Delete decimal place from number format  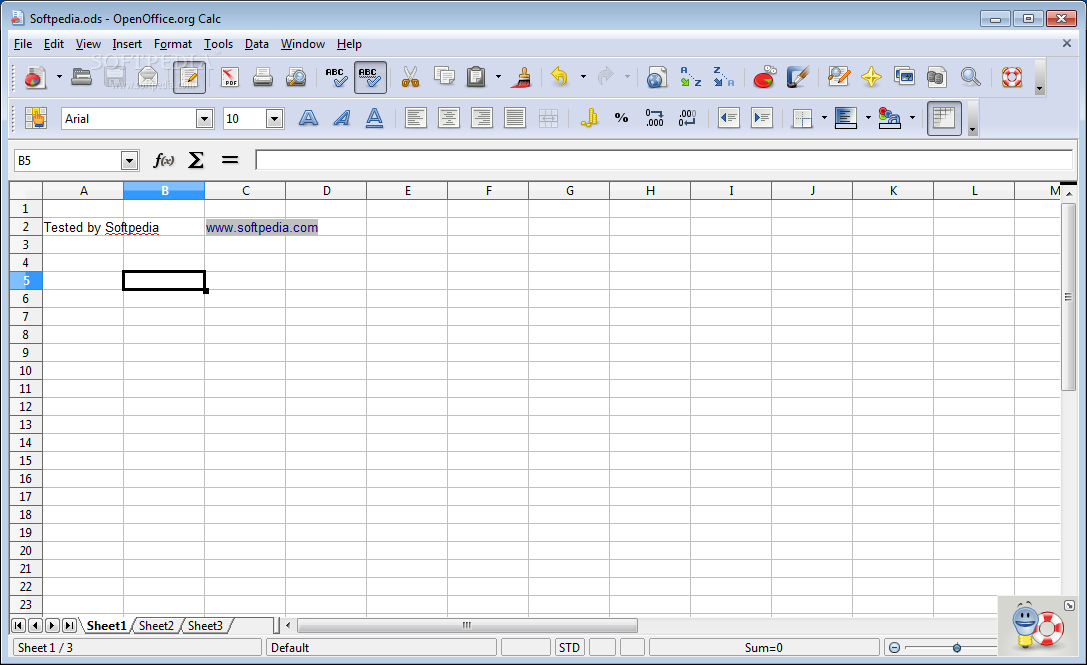pyautogui.click(x=688, y=119)
